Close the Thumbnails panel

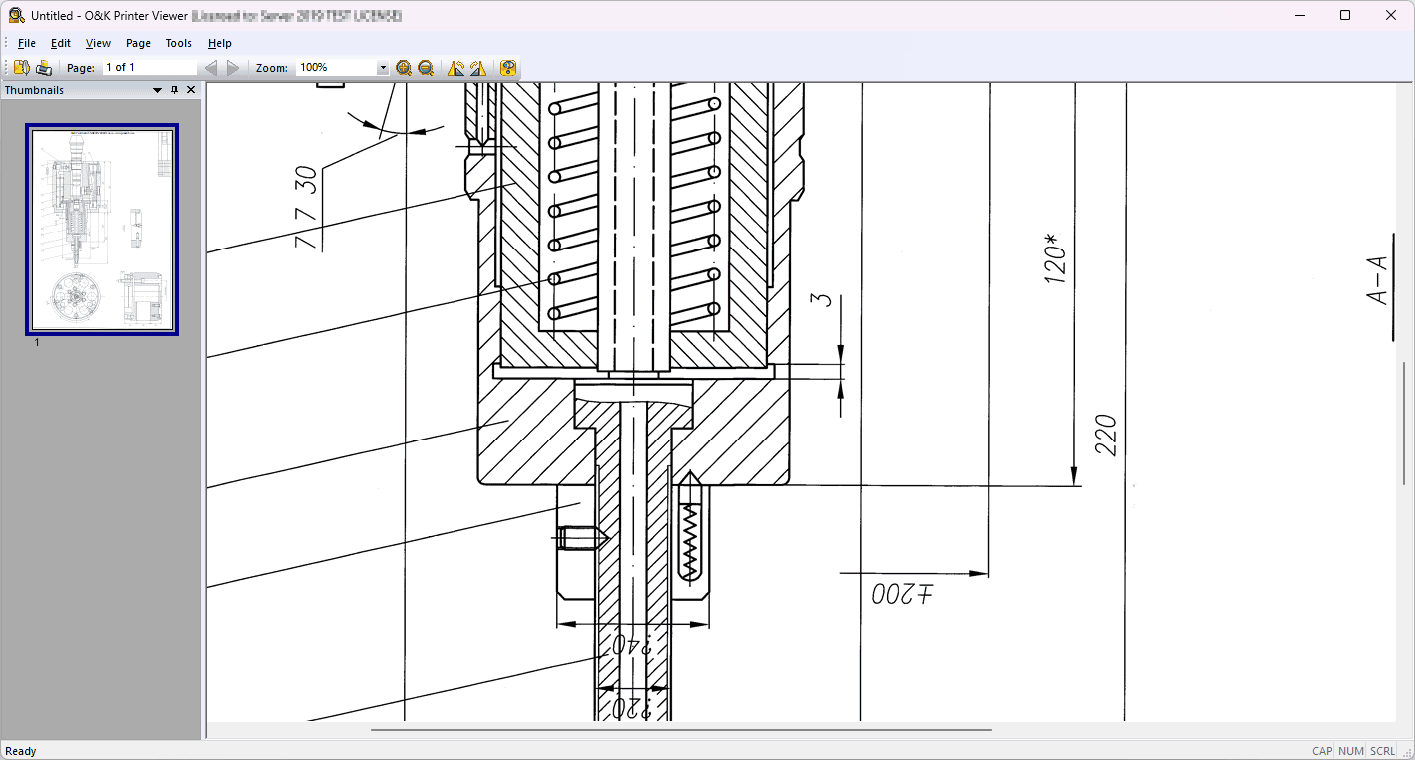(191, 90)
